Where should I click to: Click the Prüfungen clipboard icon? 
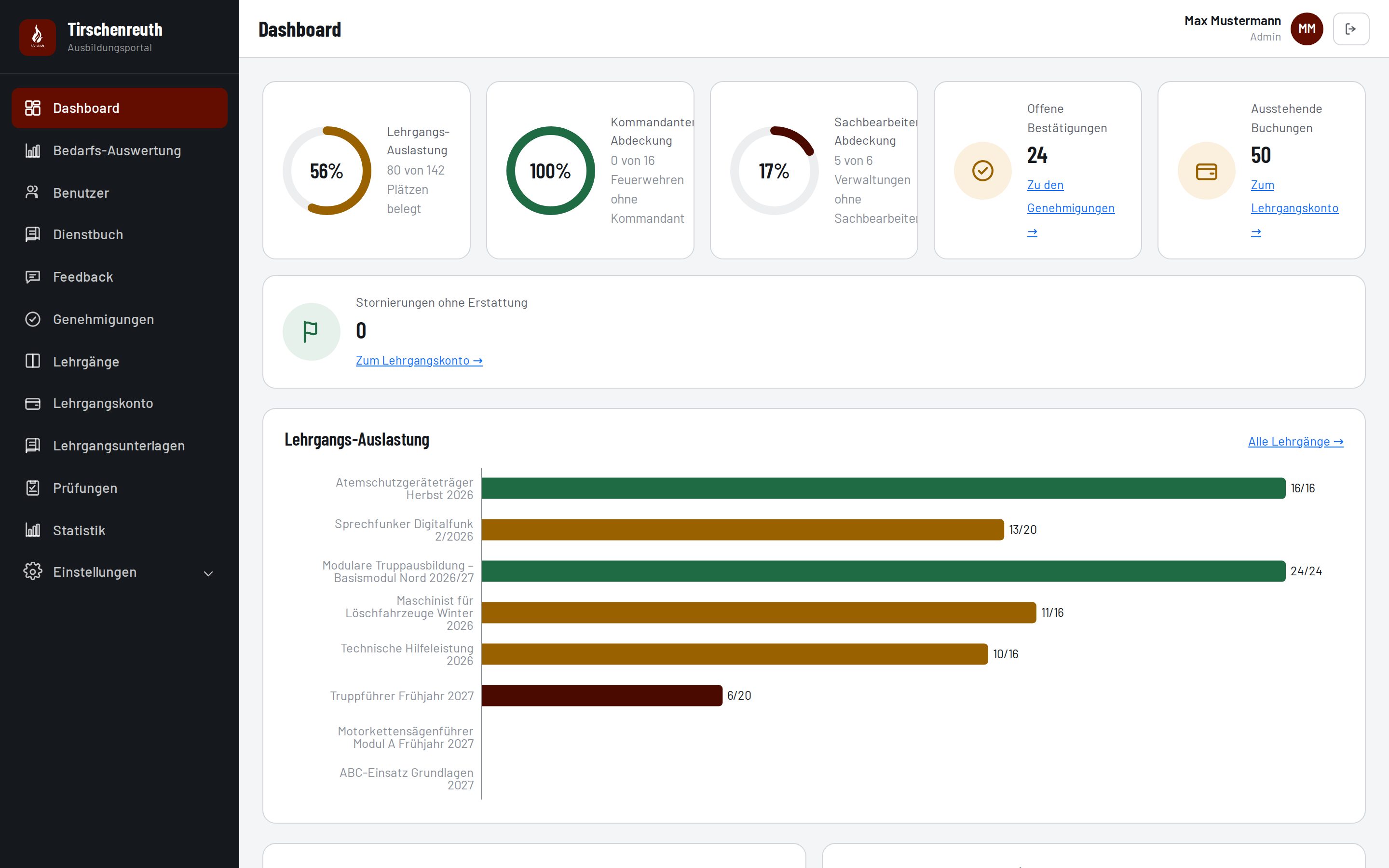point(33,488)
